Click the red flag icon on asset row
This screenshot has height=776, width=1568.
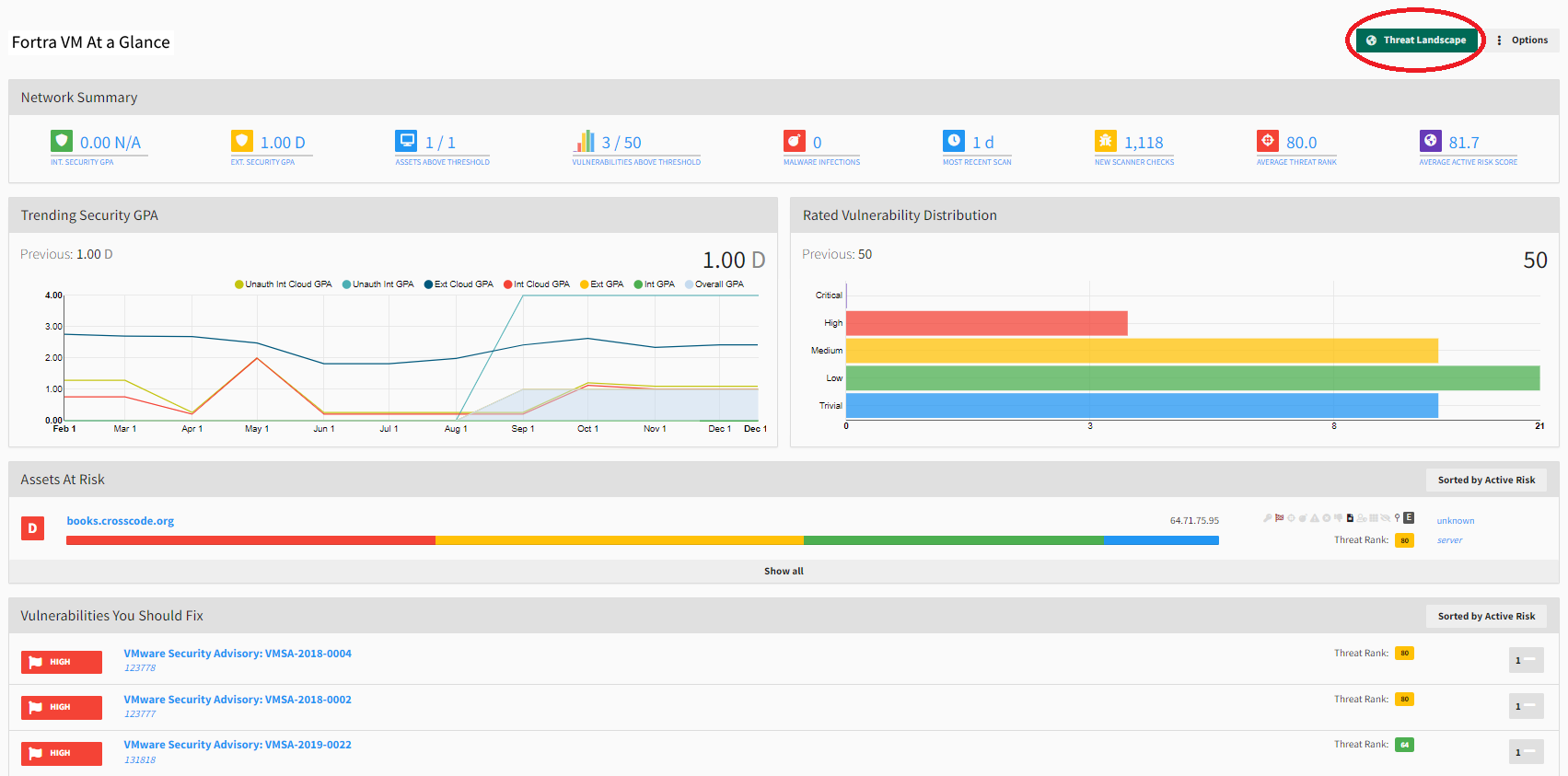click(1279, 517)
